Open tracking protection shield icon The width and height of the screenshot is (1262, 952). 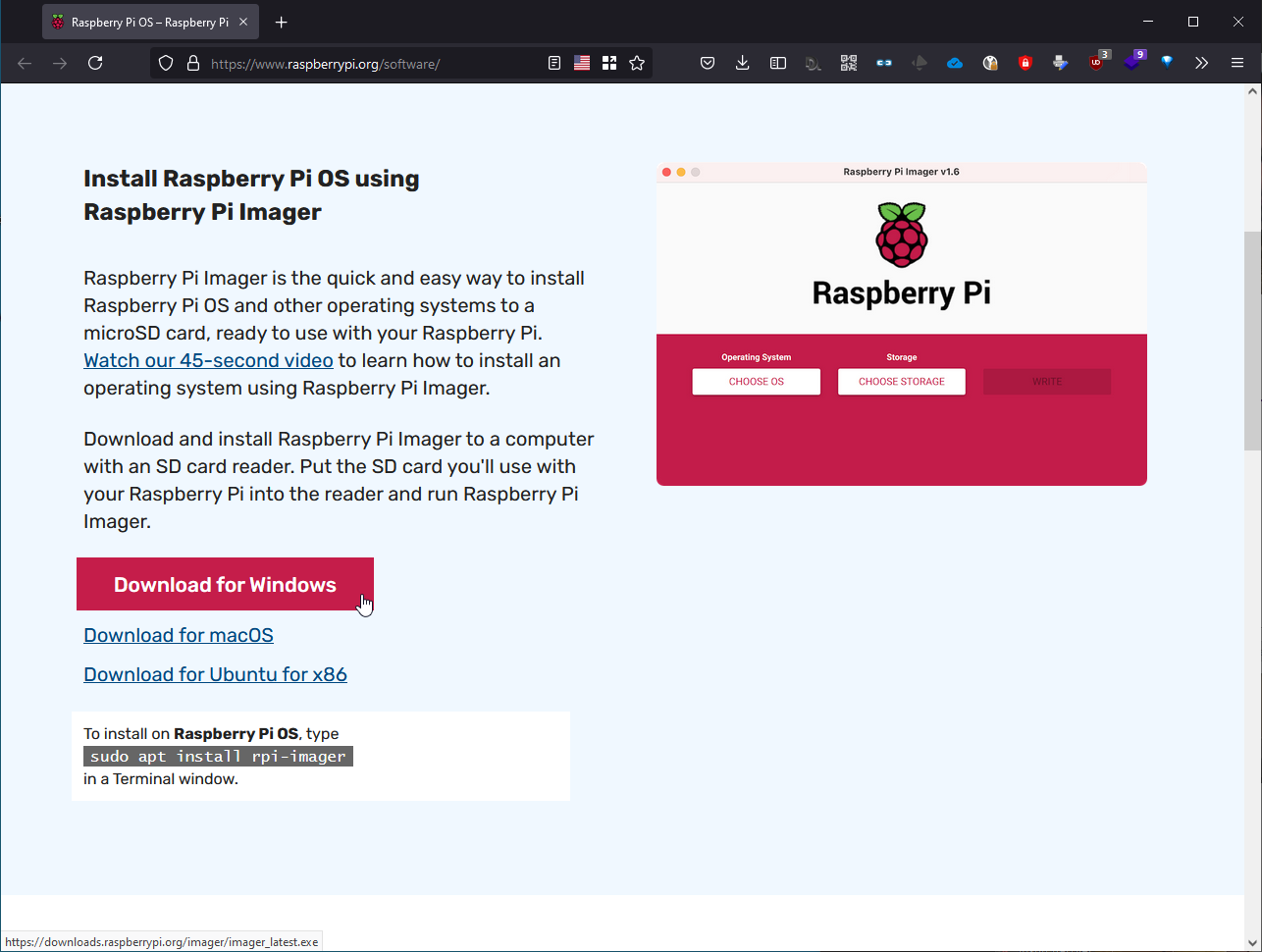pyautogui.click(x=166, y=63)
